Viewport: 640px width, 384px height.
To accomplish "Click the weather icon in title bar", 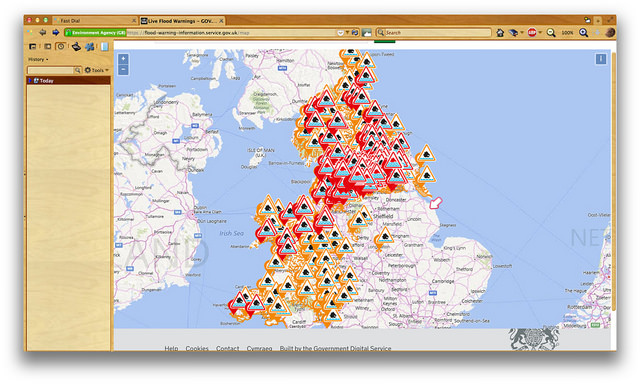I will [587, 20].
